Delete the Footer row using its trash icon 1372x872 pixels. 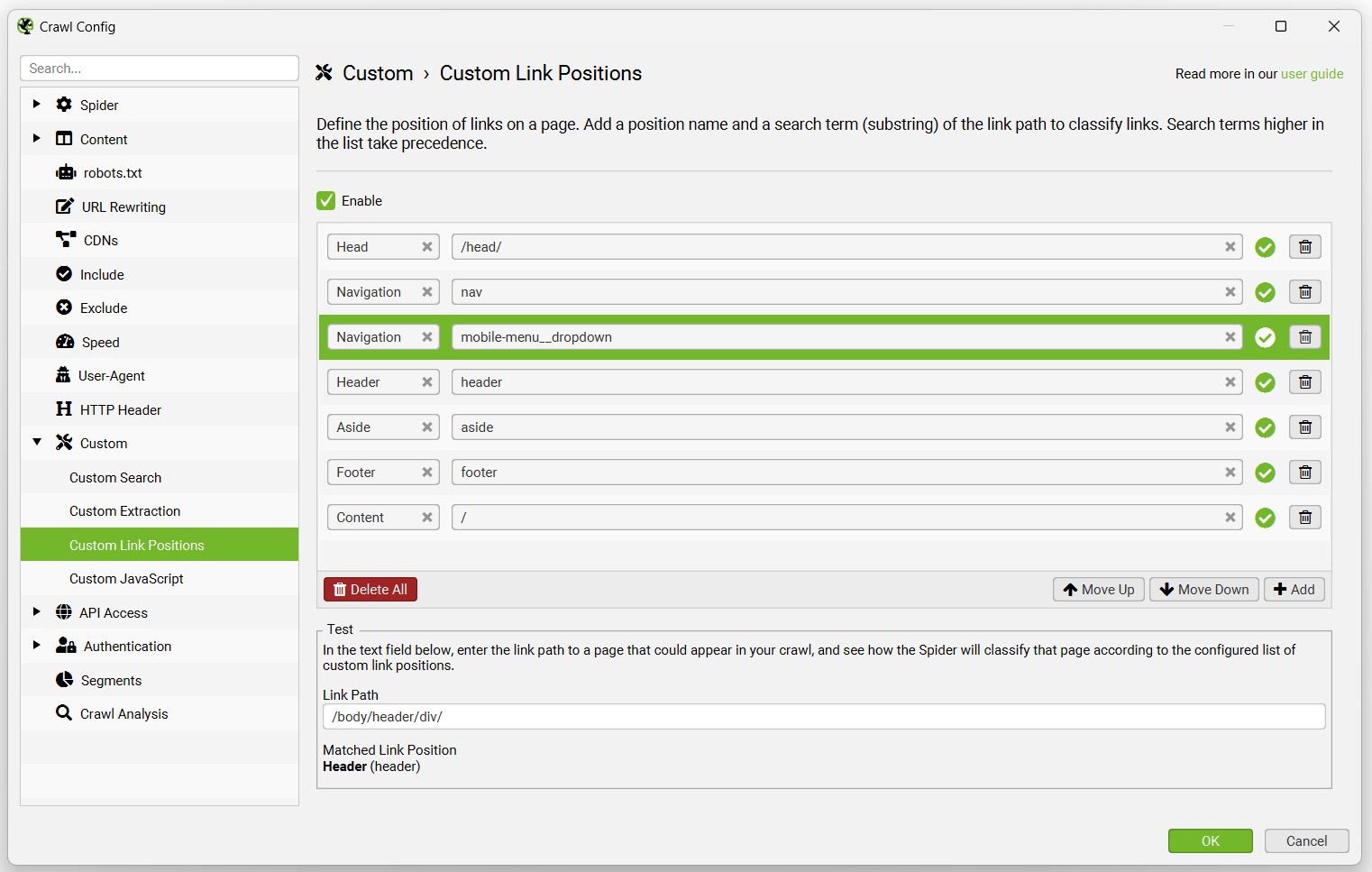tap(1304, 472)
